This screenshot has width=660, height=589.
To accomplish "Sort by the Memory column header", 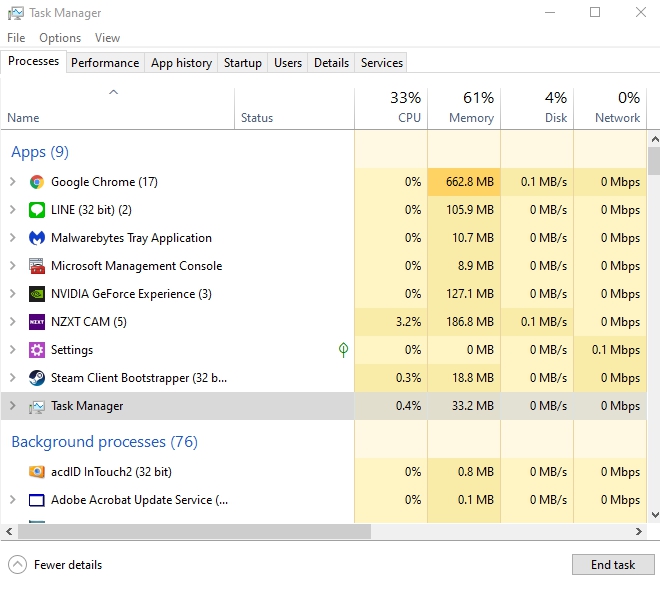I will pyautogui.click(x=464, y=108).
